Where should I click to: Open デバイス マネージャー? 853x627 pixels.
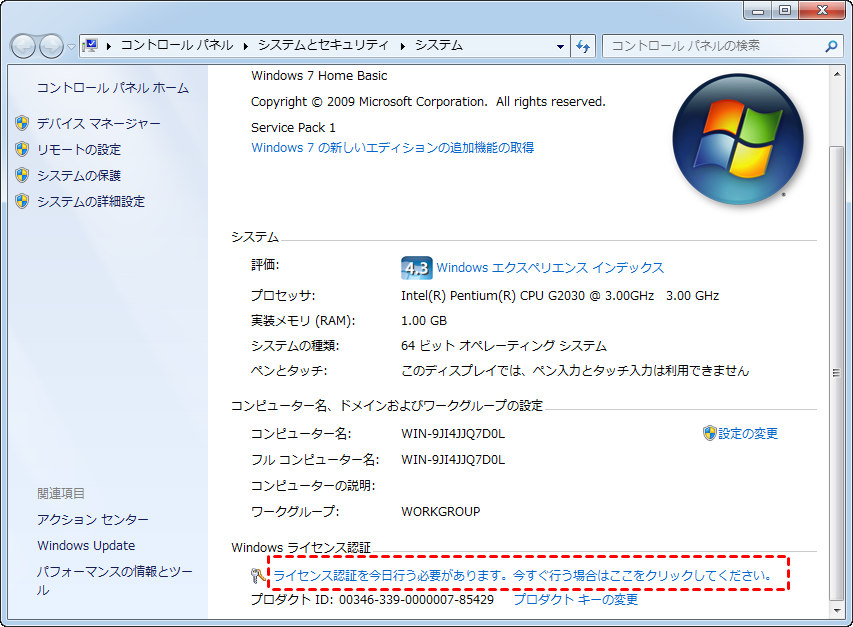[x=98, y=124]
